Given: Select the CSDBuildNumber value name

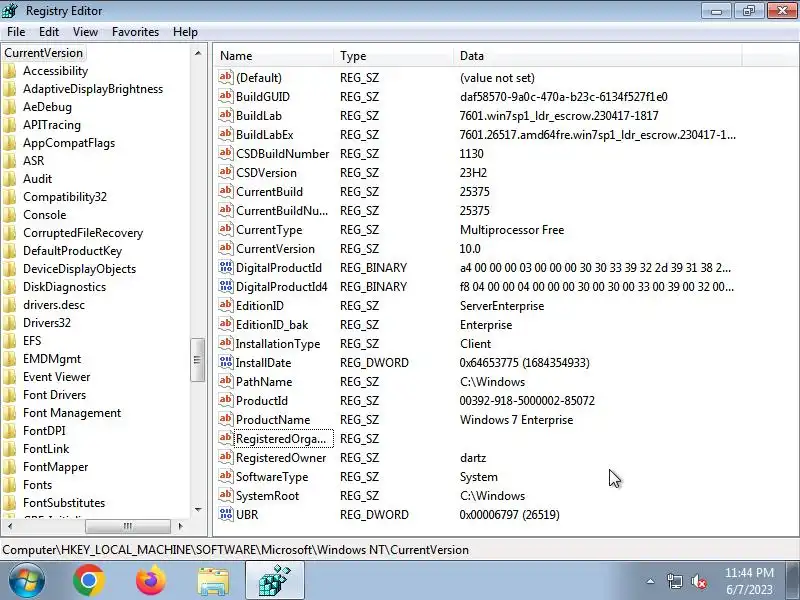Looking at the screenshot, I should click(282, 154).
